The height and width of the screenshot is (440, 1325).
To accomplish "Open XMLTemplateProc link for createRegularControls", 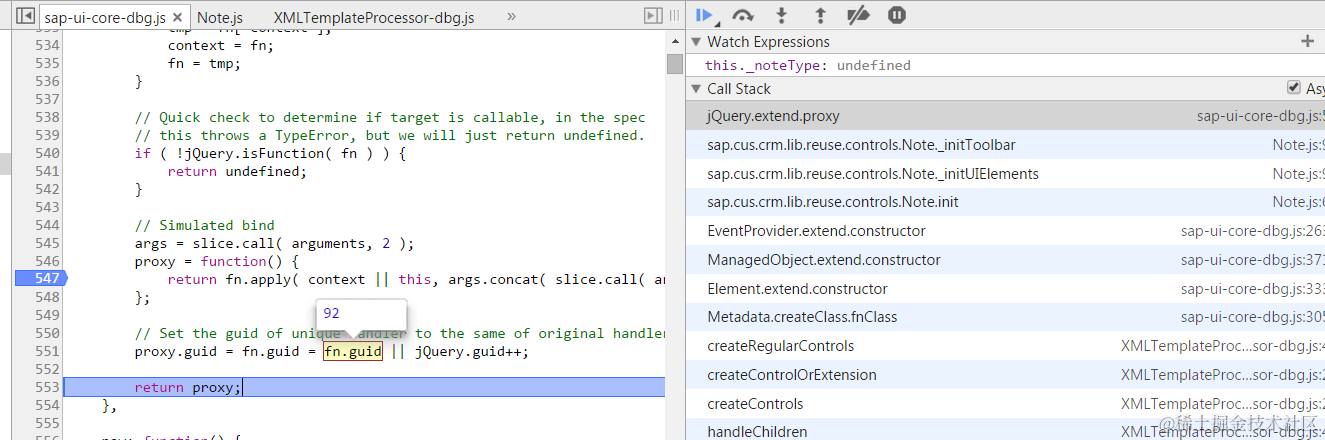I will click(x=1223, y=346).
